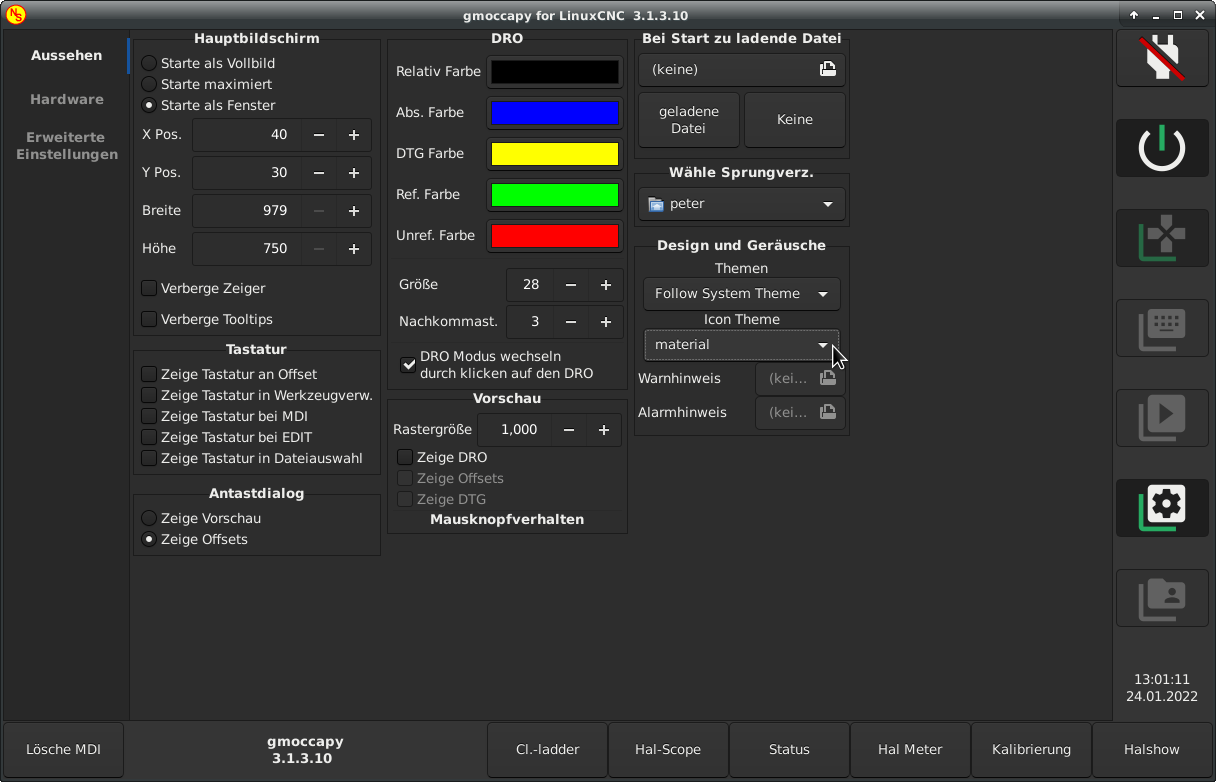Image resolution: width=1216 pixels, height=782 pixels.
Task: Click the Breite field showing 979
Action: tap(247, 211)
